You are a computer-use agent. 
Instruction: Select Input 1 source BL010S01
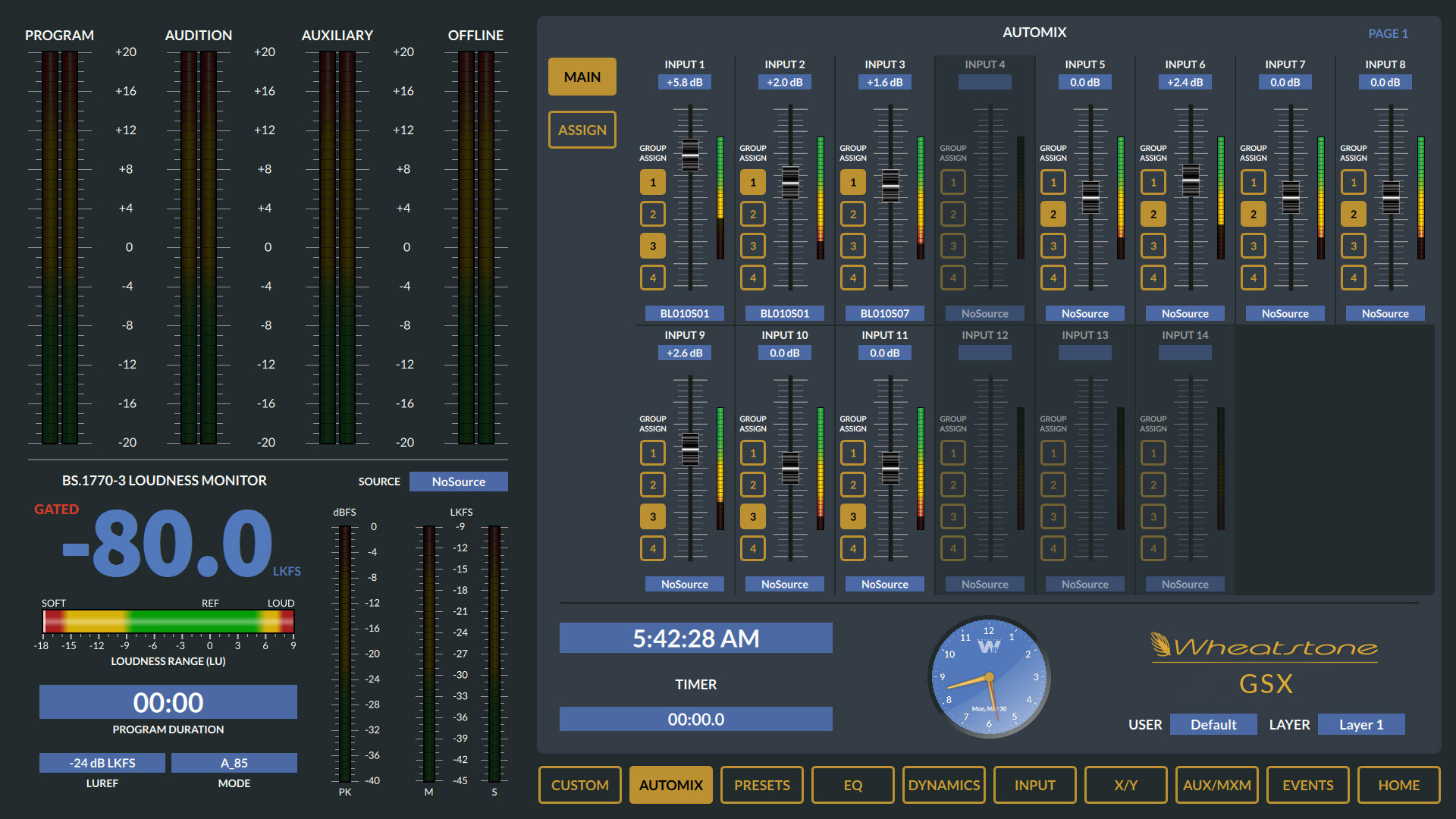pos(685,313)
